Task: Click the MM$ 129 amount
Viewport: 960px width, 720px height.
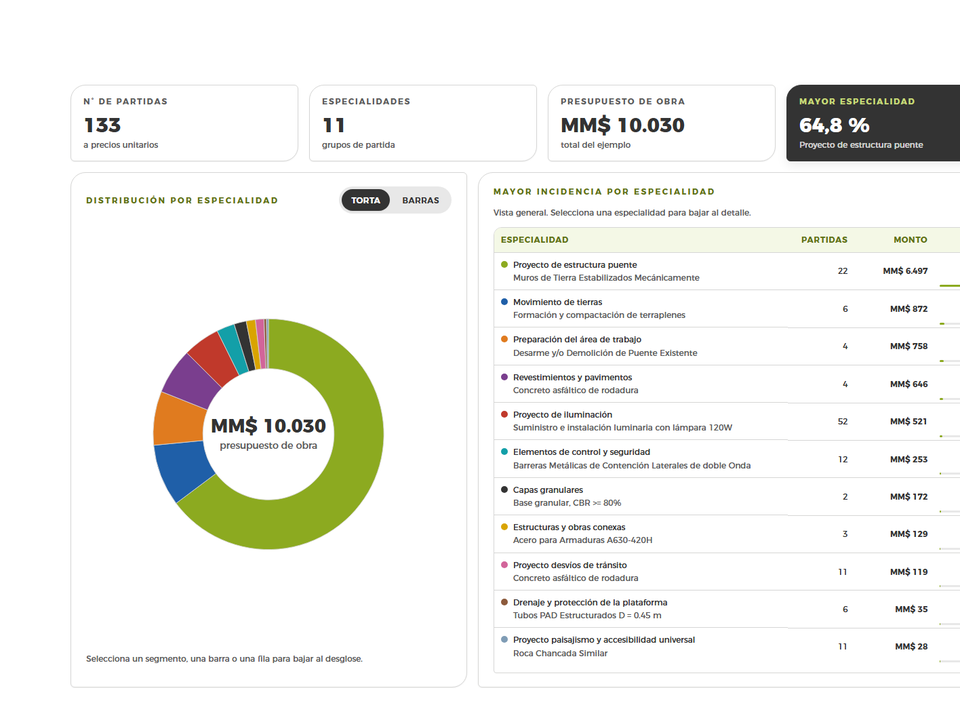Action: pyautogui.click(x=909, y=534)
